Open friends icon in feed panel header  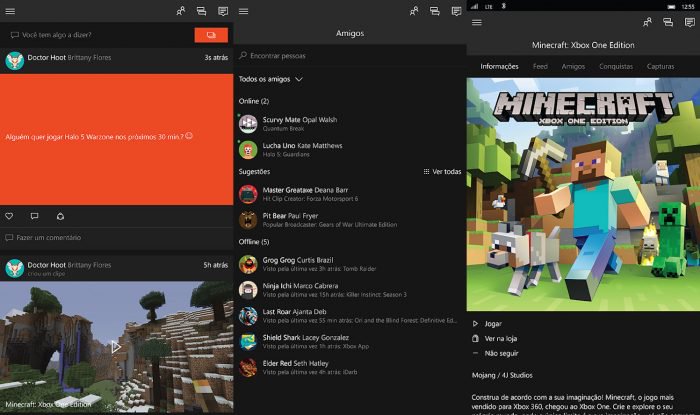[x=180, y=11]
